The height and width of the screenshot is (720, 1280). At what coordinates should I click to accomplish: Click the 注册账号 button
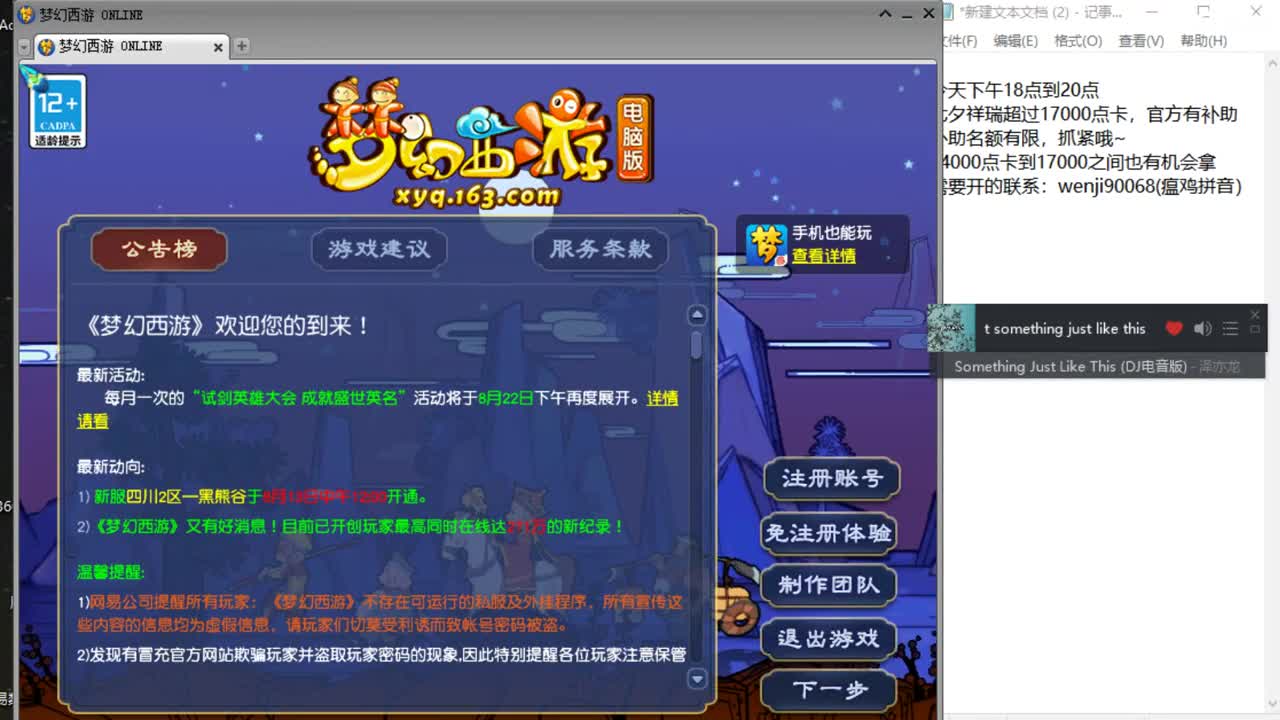point(831,479)
